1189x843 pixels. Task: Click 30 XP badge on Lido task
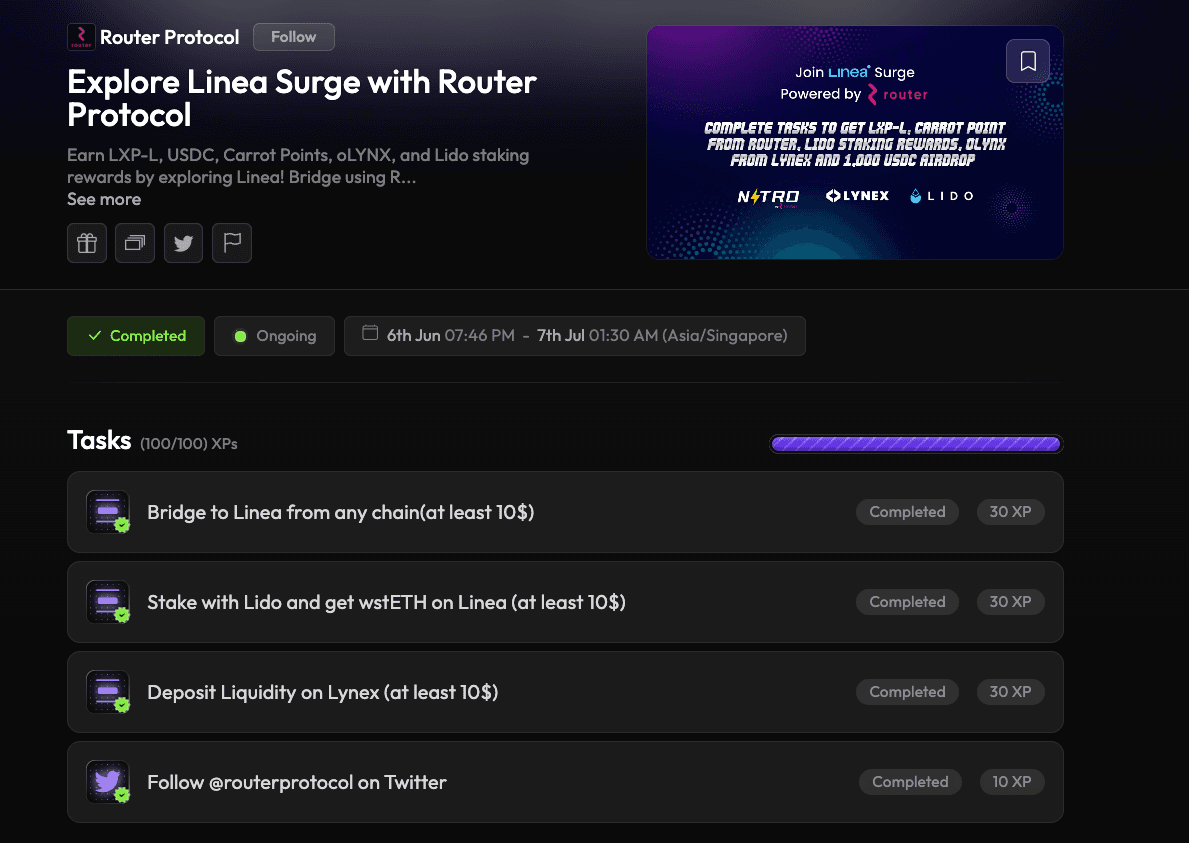point(1010,602)
